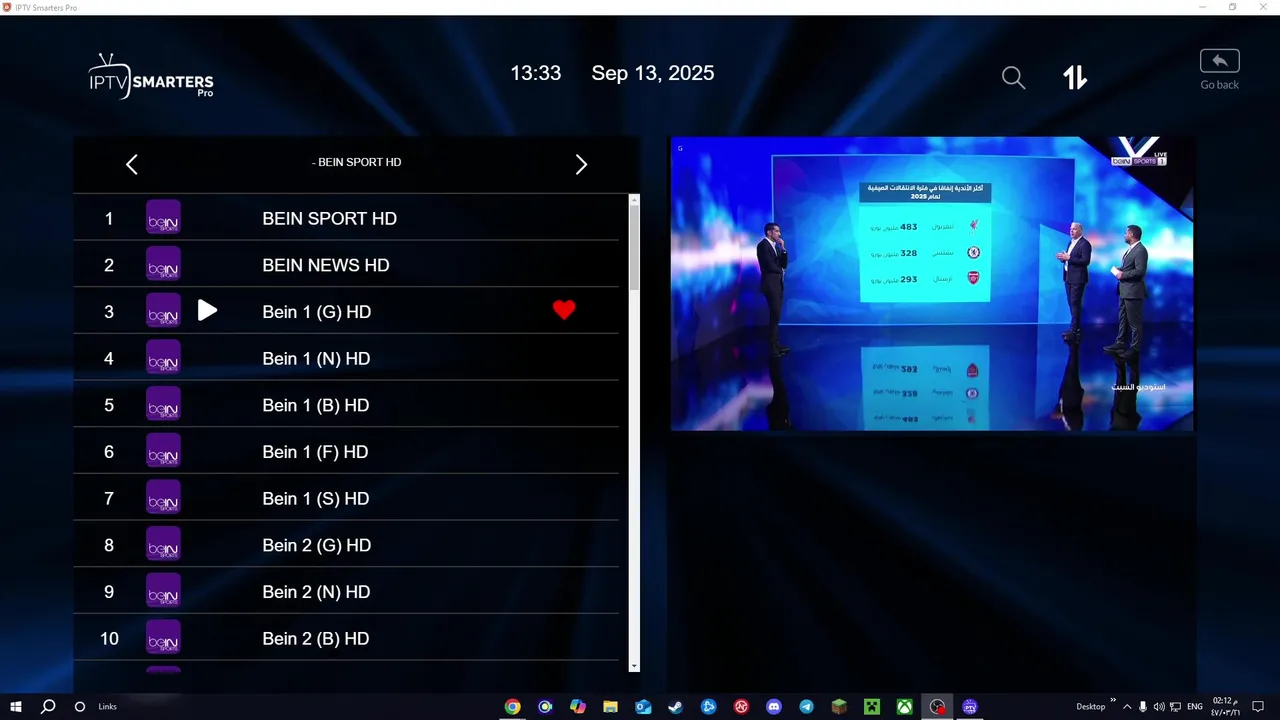Click the live video preview to go fullscreen
Viewport: 1280px width, 720px height.
click(x=932, y=284)
